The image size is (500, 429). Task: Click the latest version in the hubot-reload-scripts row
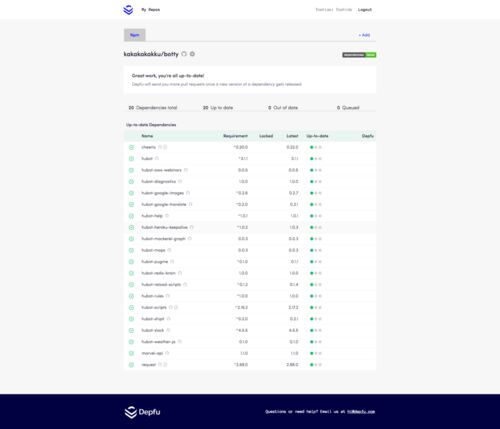(294, 284)
